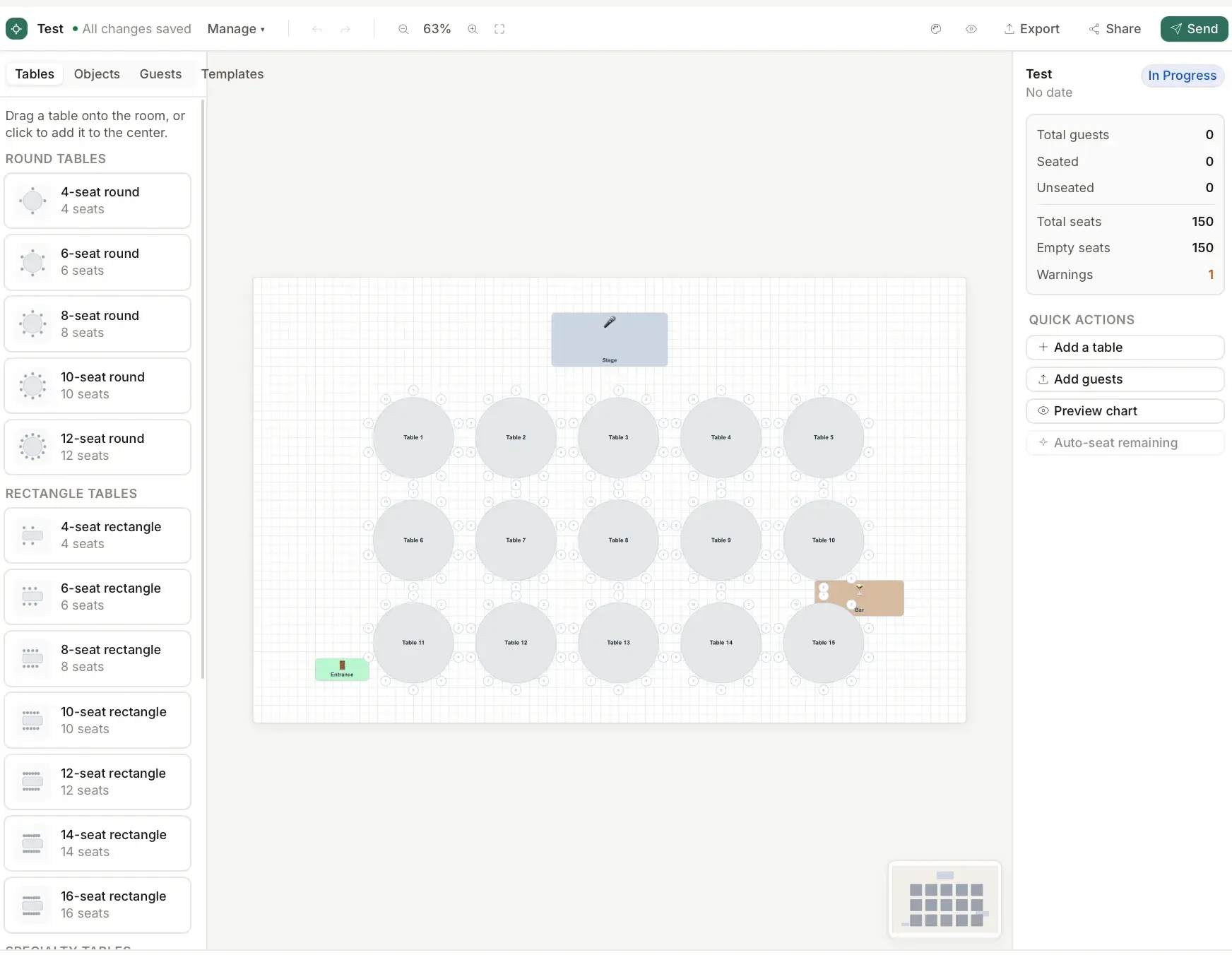
Task: Add a 6-seat round table
Action: 97,262
